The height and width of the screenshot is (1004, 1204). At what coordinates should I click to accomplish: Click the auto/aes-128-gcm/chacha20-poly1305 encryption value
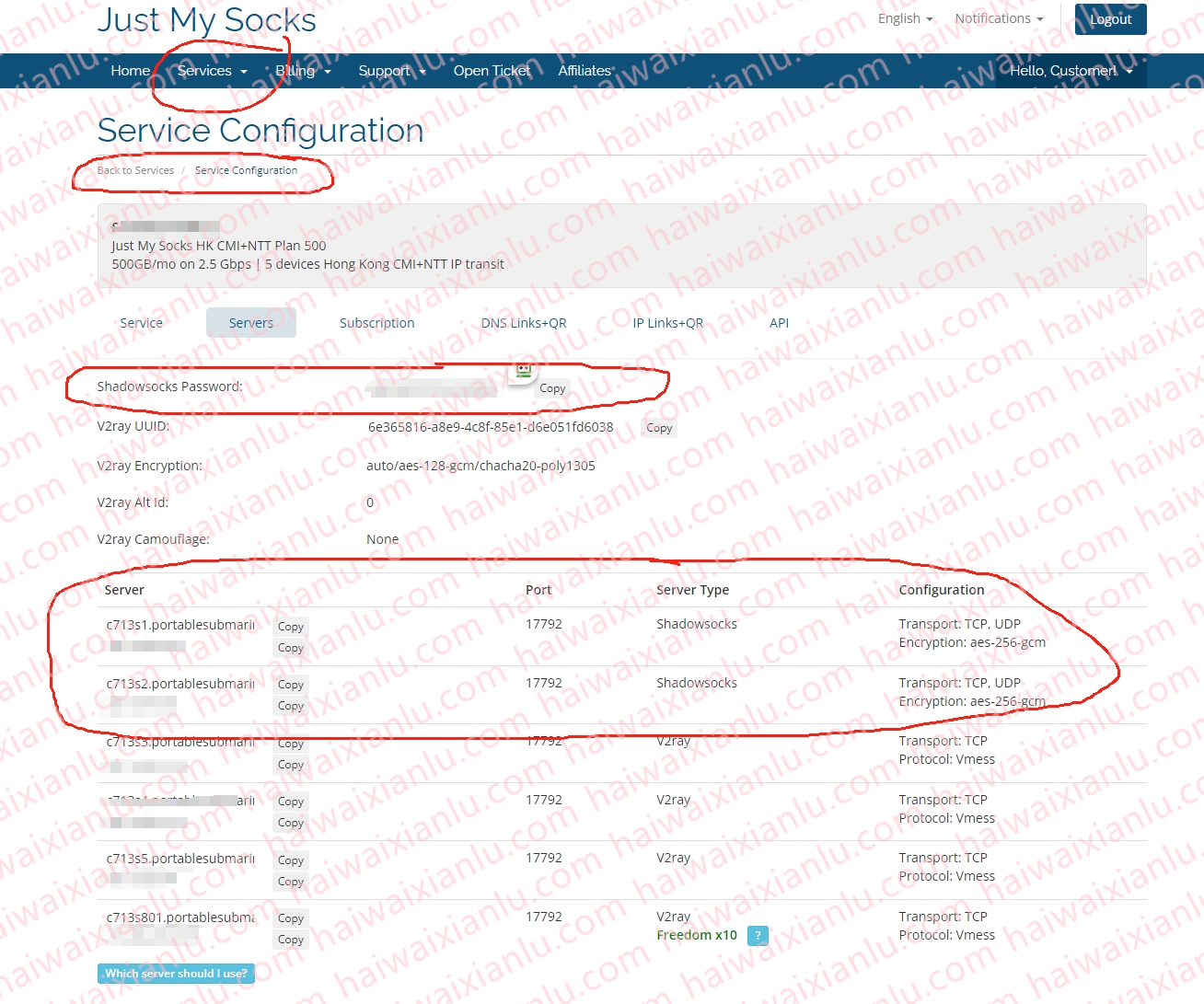[480, 466]
